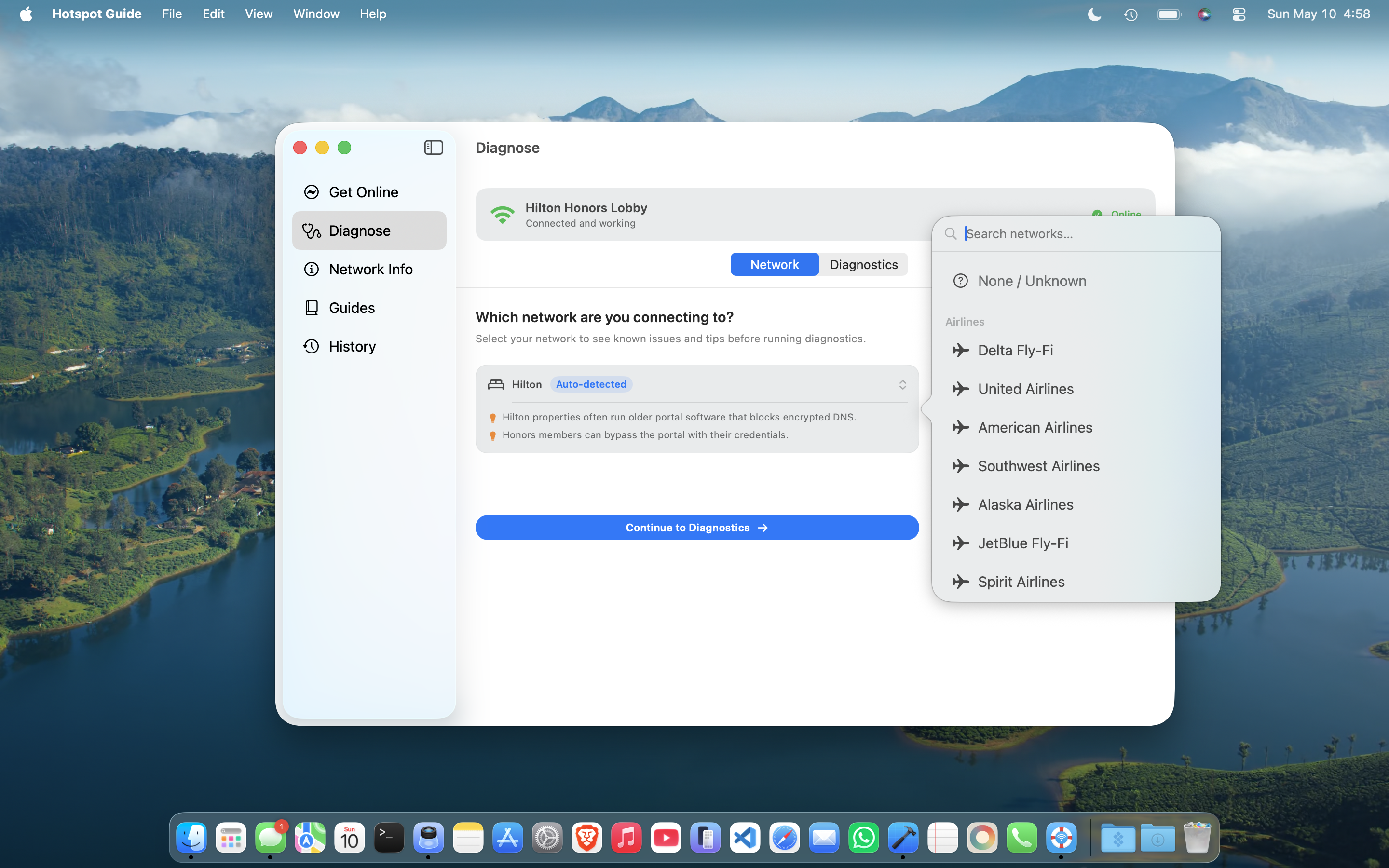
Task: Open Mail from the Dock
Action: pos(824,838)
